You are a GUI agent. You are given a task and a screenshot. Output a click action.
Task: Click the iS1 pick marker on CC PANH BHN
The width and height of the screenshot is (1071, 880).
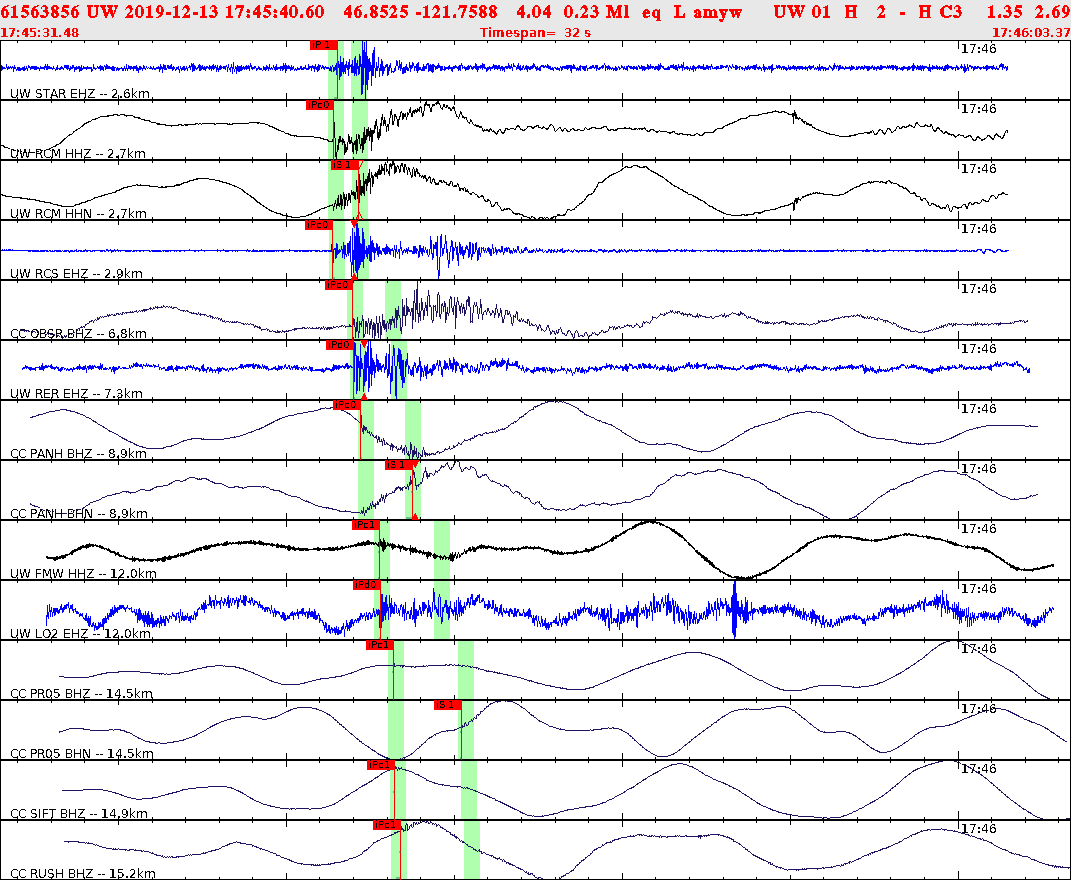click(394, 465)
